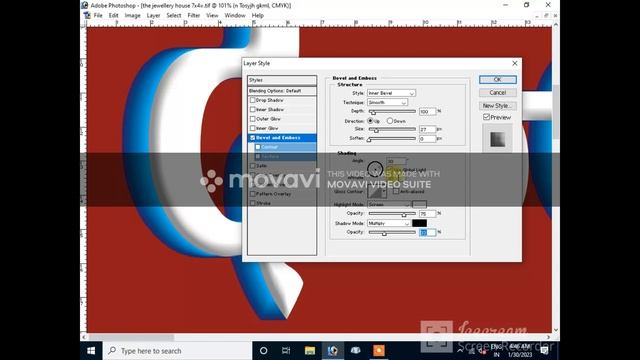Click the Highlight Opacity slider track

[392, 213]
